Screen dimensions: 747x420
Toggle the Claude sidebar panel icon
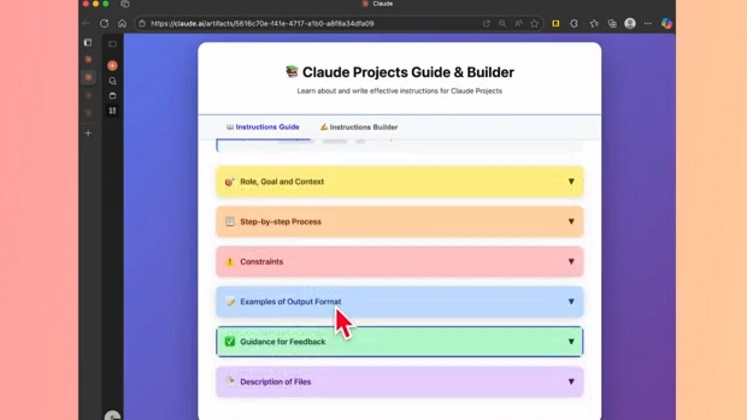[112, 44]
